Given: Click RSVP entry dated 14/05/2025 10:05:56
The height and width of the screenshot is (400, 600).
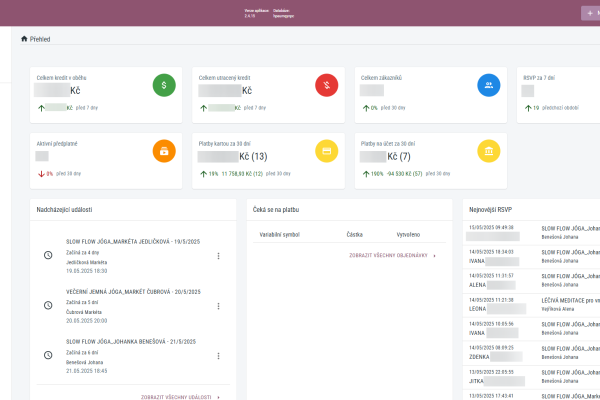Looking at the screenshot, I should click(x=531, y=329).
